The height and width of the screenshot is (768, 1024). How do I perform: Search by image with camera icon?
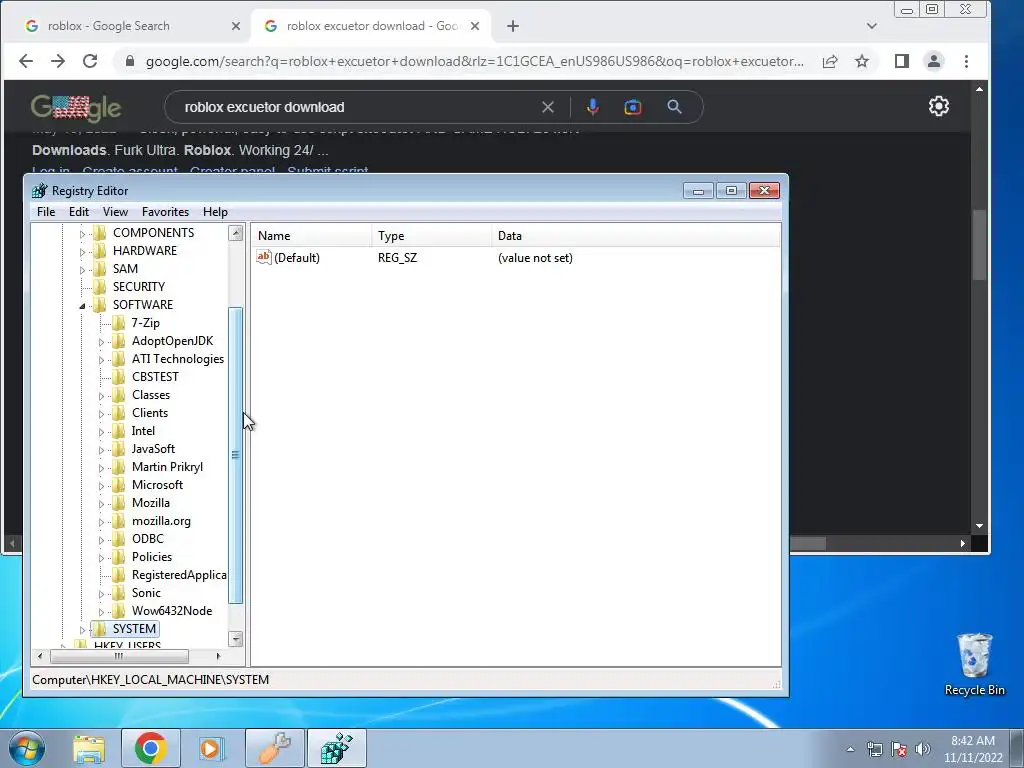pyautogui.click(x=633, y=107)
